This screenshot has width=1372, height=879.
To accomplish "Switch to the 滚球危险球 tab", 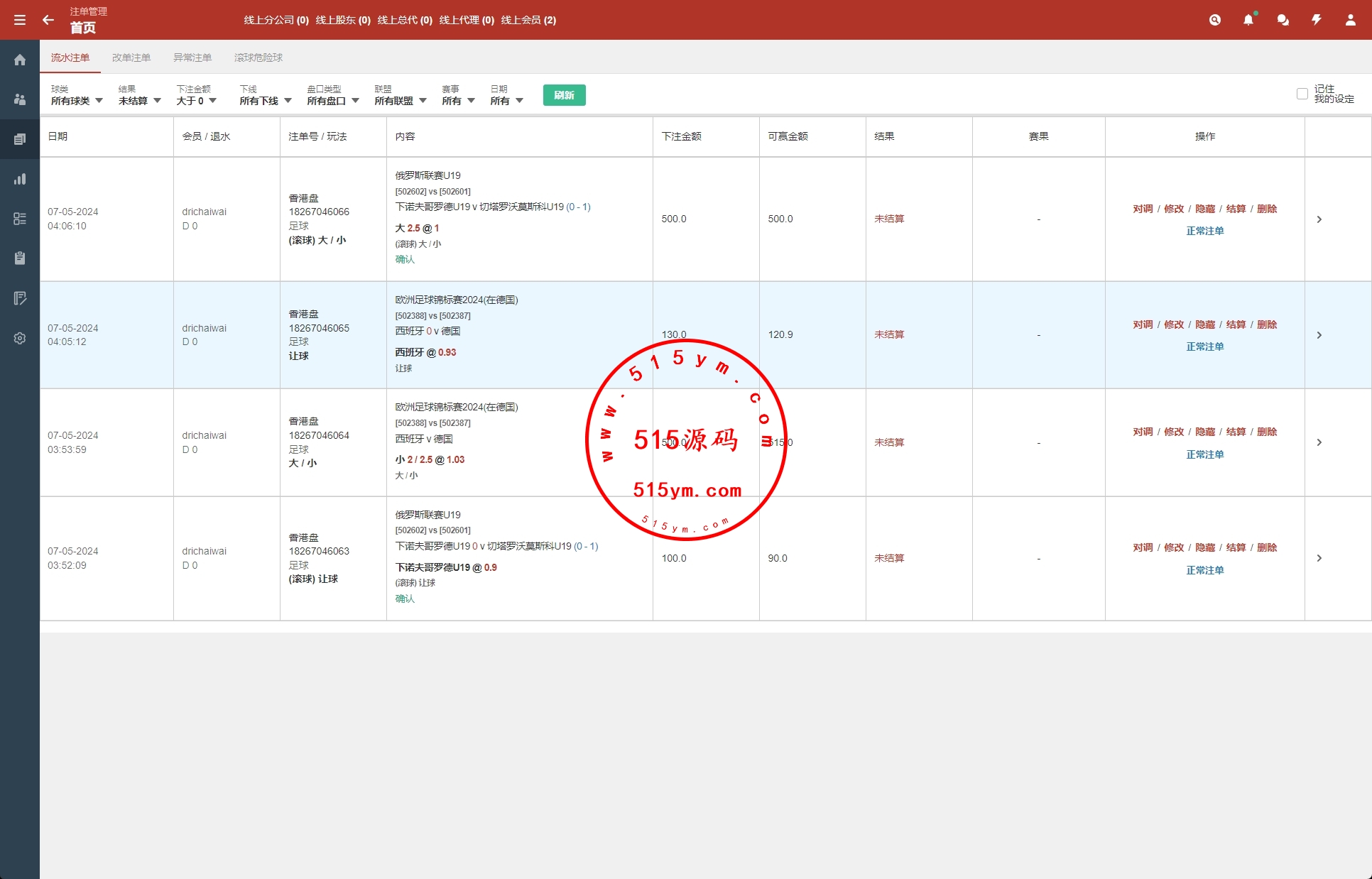I will (x=258, y=58).
